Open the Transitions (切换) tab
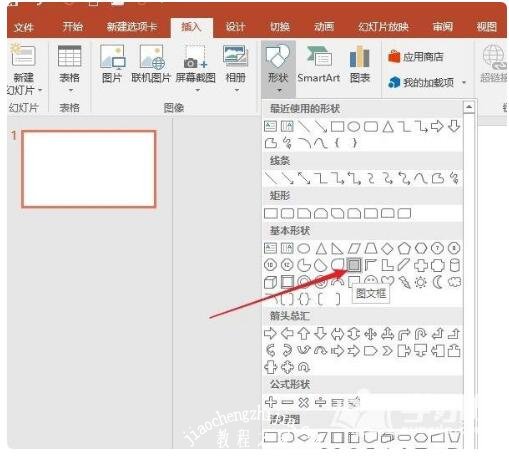 click(x=280, y=26)
